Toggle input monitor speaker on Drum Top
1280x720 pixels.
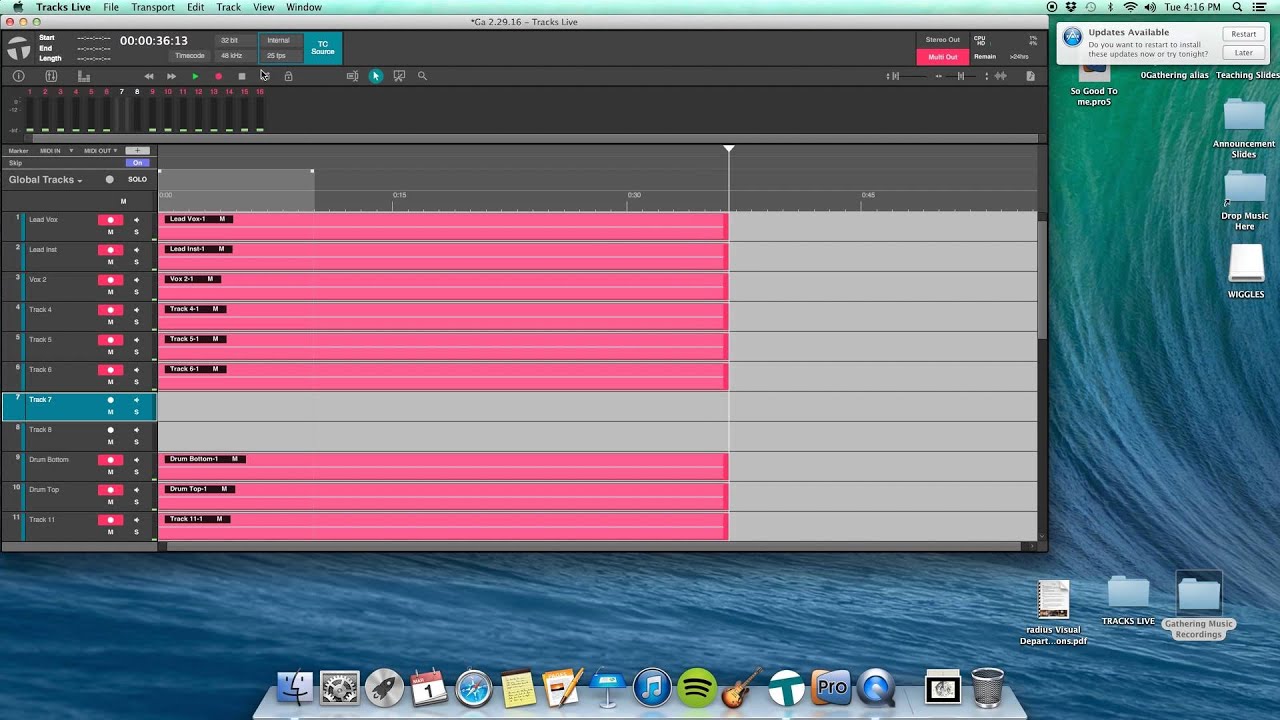click(136, 490)
